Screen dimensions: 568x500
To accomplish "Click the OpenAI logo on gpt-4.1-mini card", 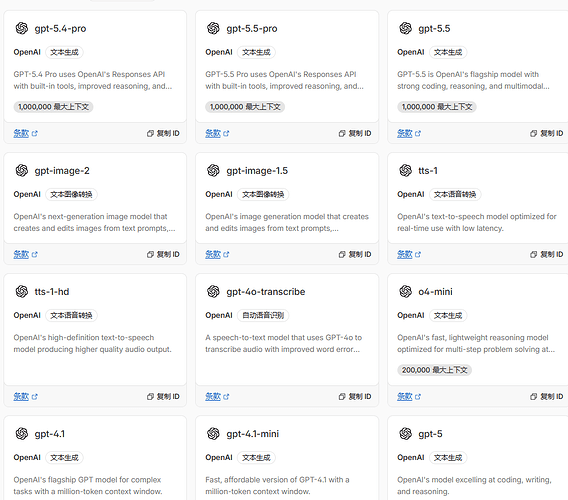I will point(213,433).
